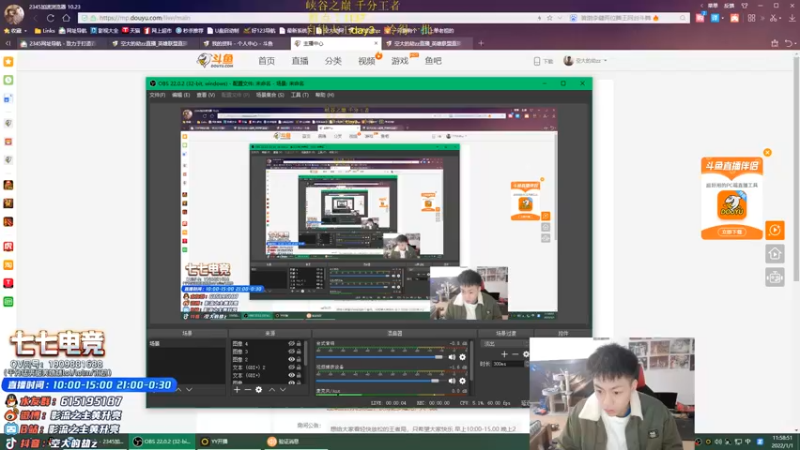This screenshot has height=450, width=800.
Task: Add a source with OBS plus icon
Action: (237, 390)
